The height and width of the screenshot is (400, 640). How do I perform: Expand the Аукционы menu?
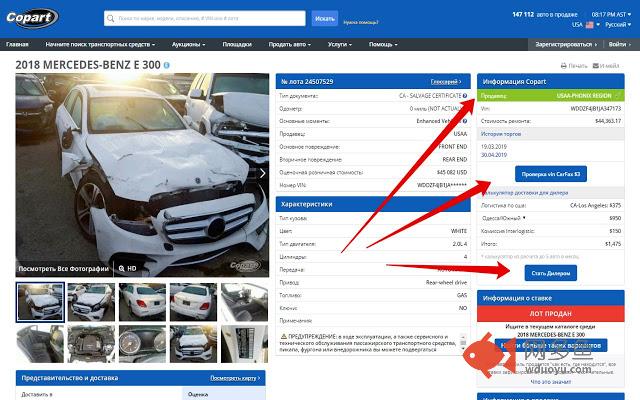(x=188, y=44)
